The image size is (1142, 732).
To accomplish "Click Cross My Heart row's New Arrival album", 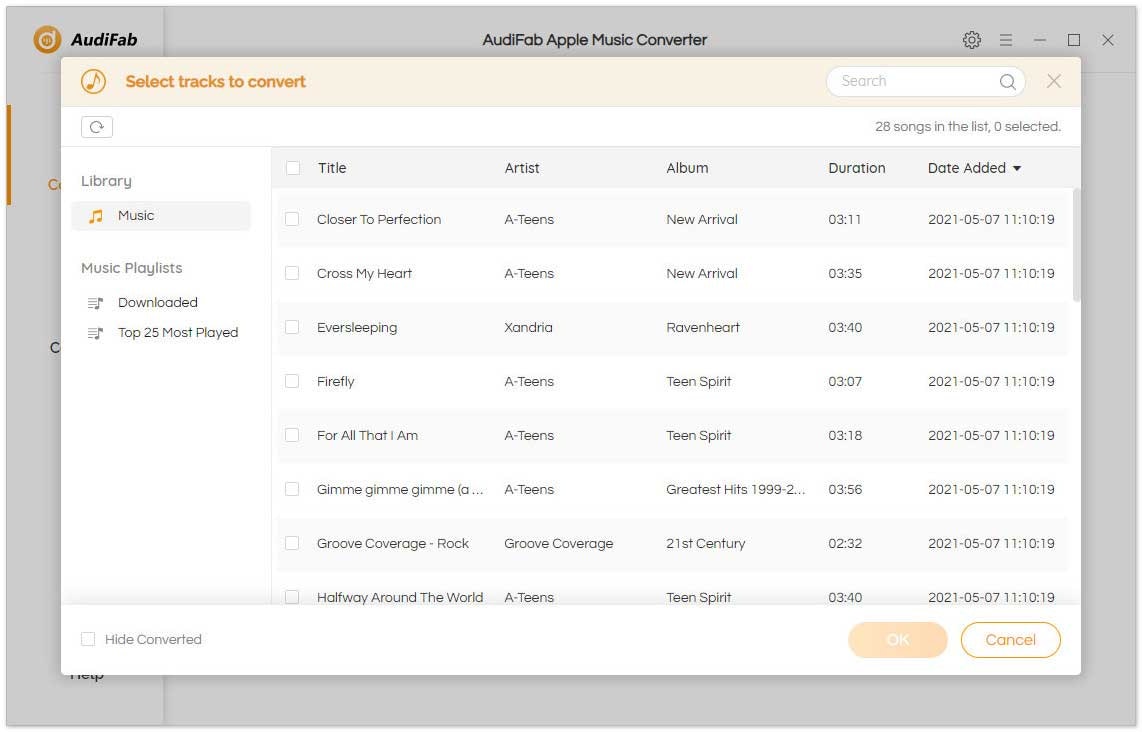I will [702, 273].
